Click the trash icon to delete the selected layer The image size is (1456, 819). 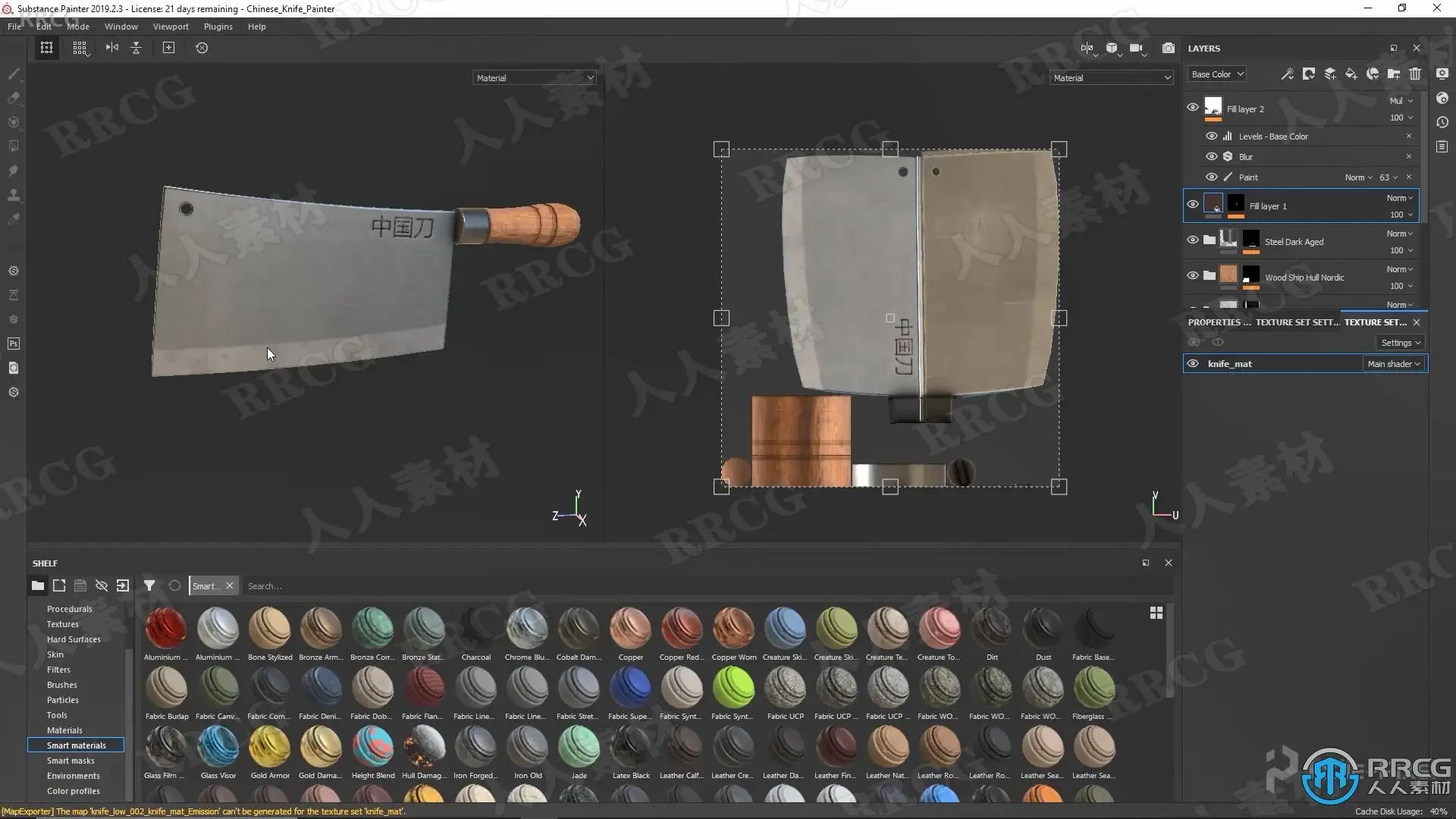[x=1415, y=74]
